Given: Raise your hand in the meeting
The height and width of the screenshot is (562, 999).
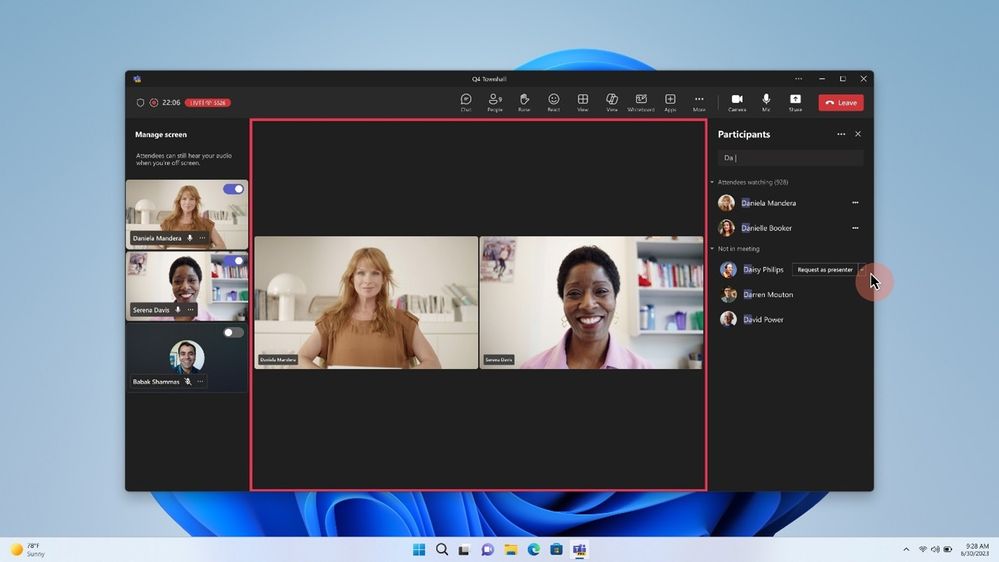Looking at the screenshot, I should point(524,102).
